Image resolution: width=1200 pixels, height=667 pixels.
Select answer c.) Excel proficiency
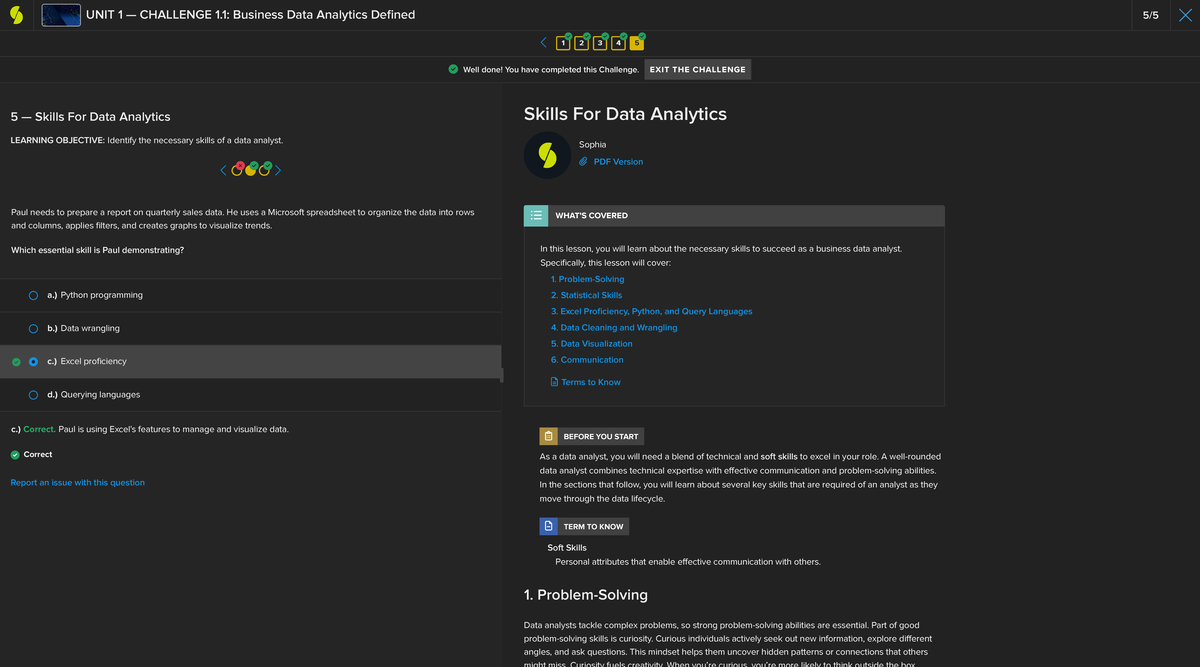[251, 361]
